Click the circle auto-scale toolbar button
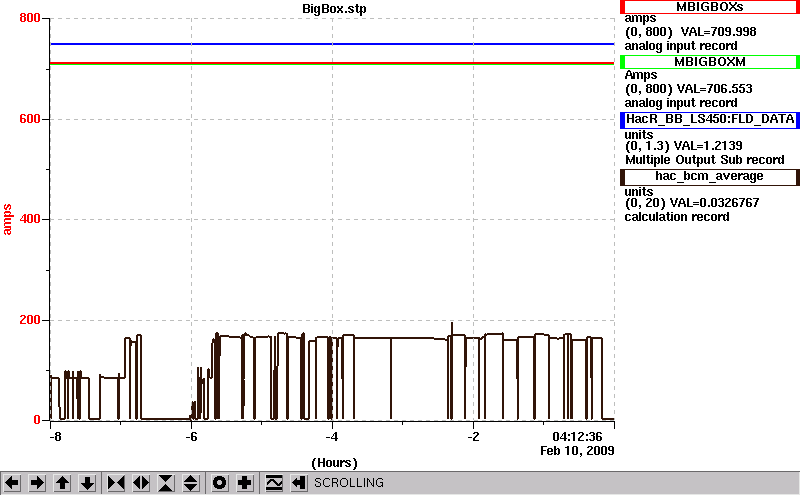This screenshot has width=800, height=495. pyautogui.click(x=219, y=483)
